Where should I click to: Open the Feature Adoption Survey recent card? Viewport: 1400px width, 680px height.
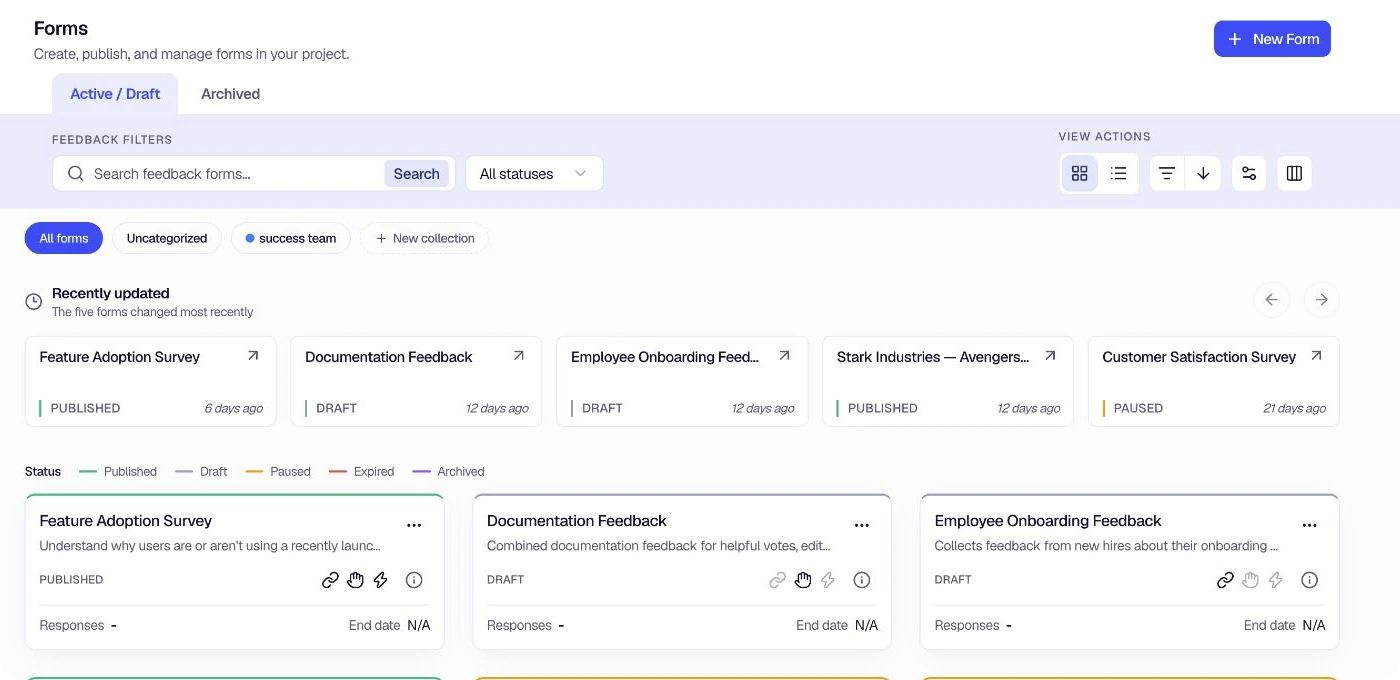tap(150, 381)
